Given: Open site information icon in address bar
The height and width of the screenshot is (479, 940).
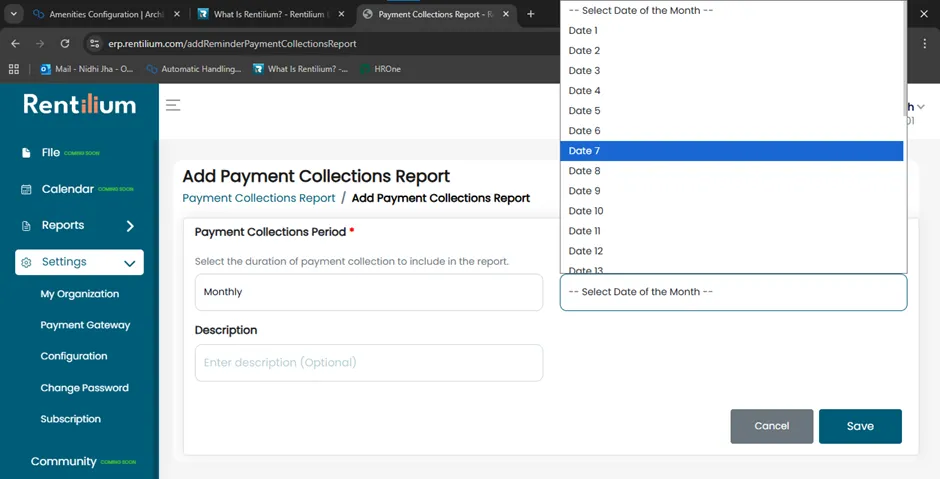Looking at the screenshot, I should click(94, 44).
